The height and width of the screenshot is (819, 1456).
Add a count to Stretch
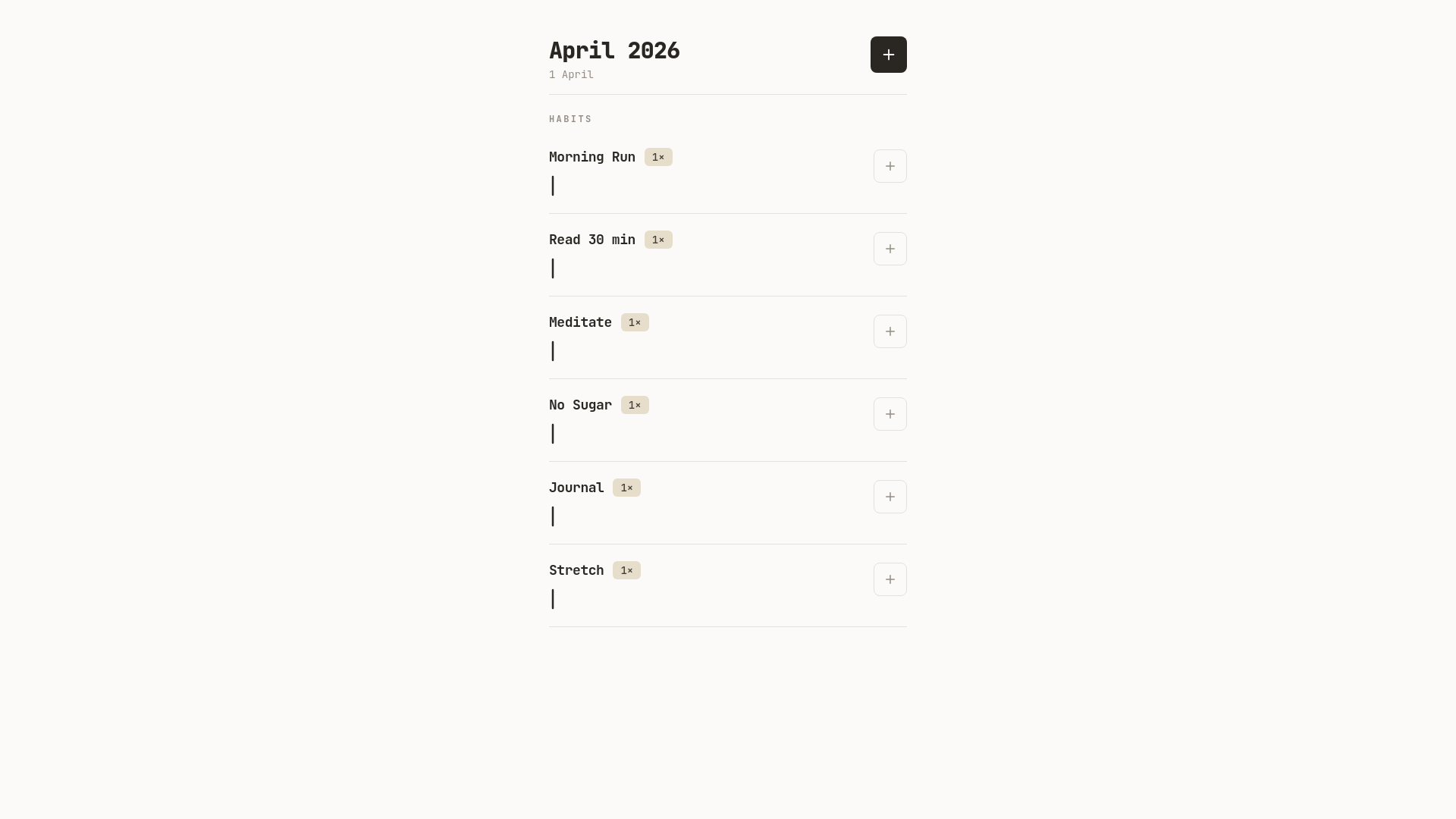(x=890, y=579)
